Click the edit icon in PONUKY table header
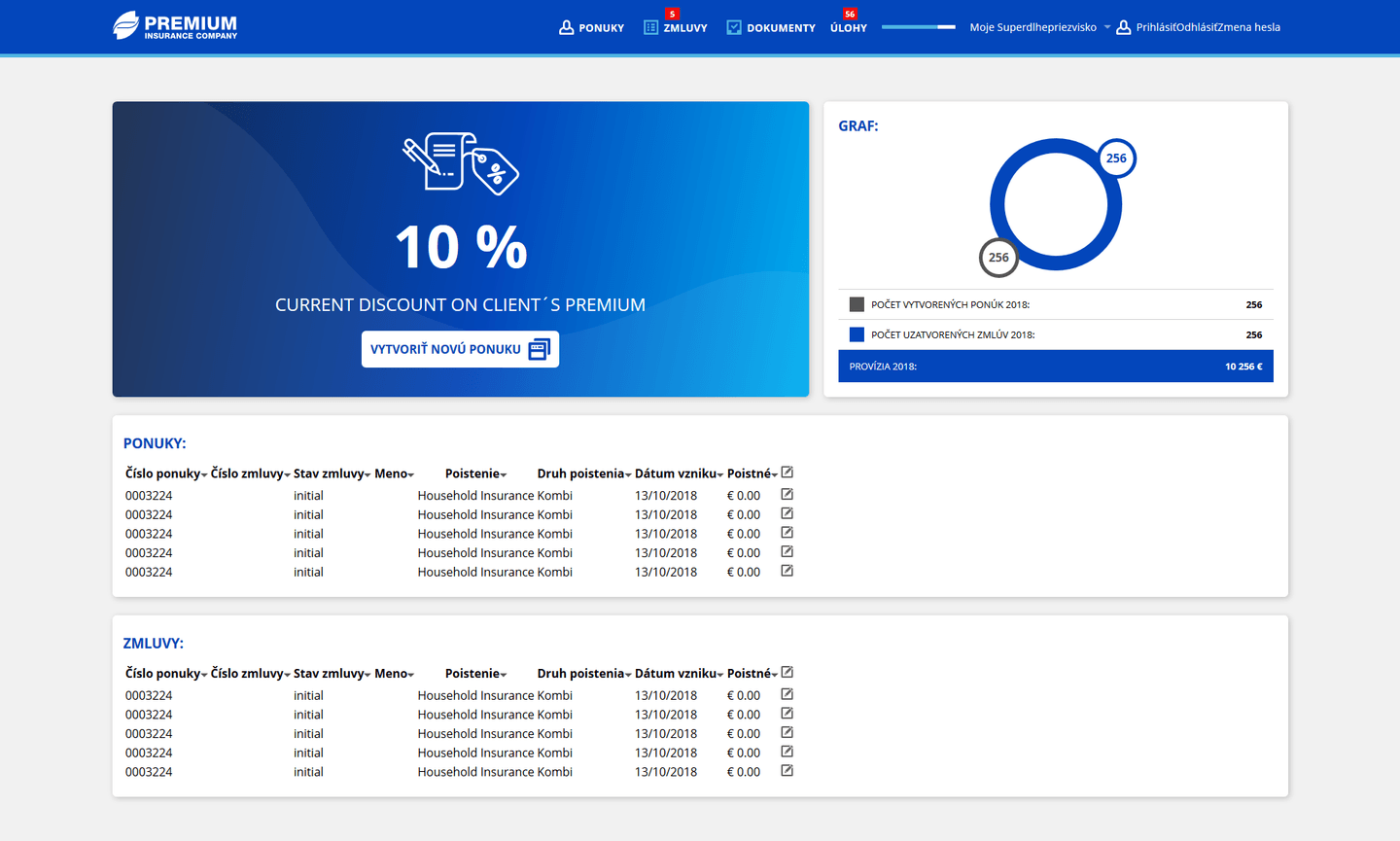 click(787, 473)
